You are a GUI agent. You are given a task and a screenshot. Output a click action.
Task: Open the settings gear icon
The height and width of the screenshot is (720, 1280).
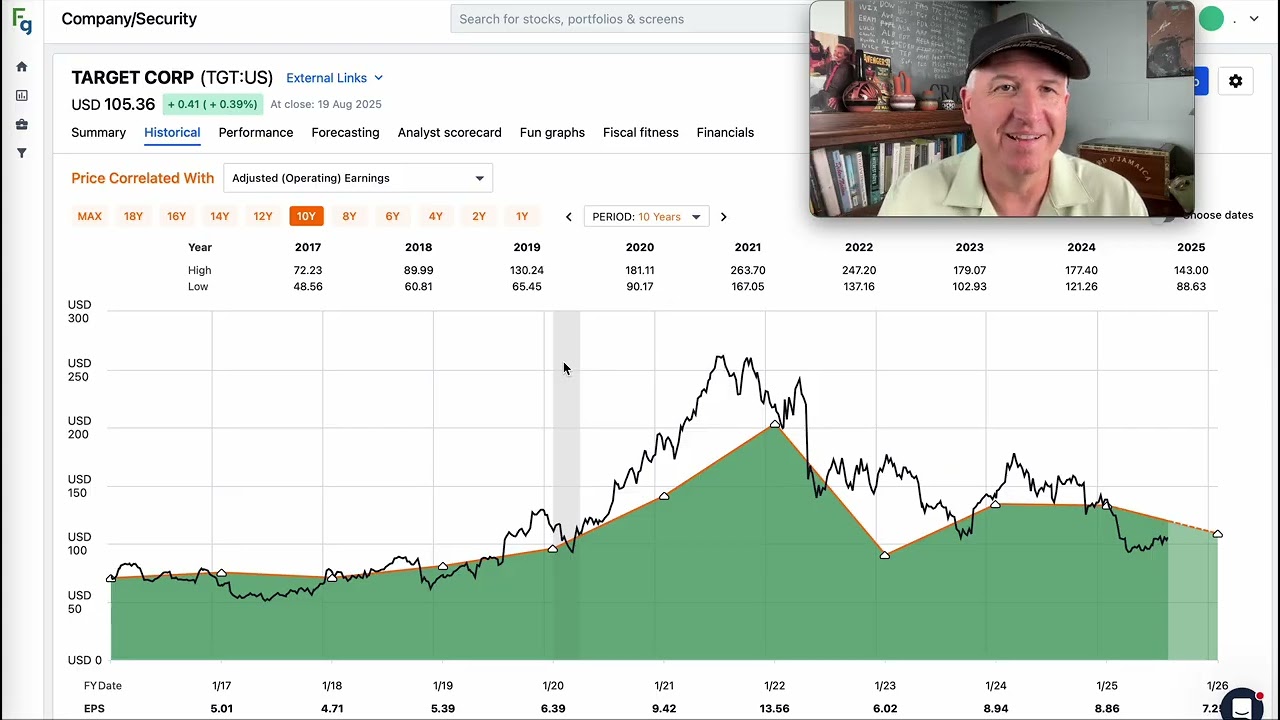tap(1236, 81)
